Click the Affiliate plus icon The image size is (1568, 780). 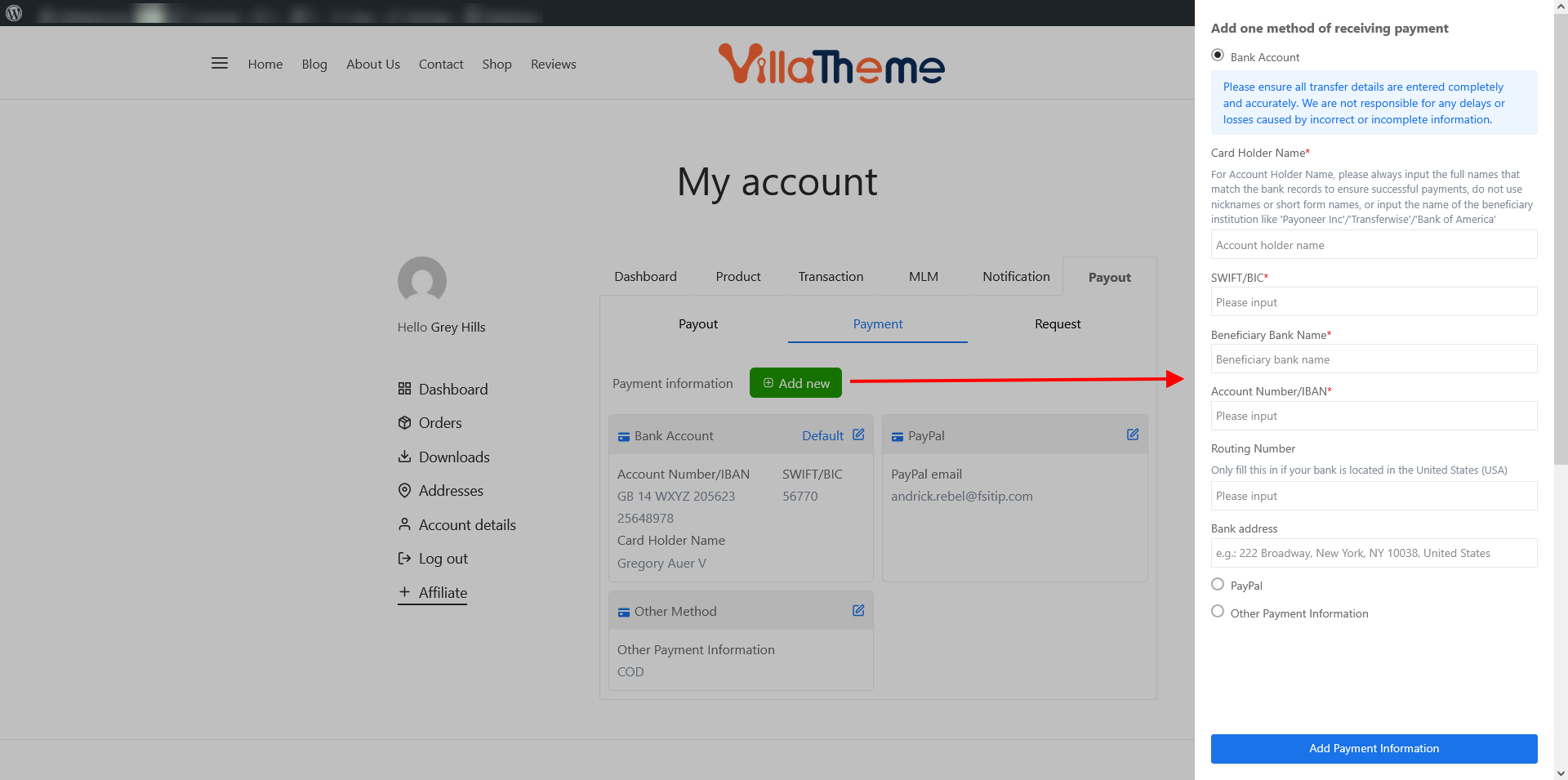tap(404, 592)
